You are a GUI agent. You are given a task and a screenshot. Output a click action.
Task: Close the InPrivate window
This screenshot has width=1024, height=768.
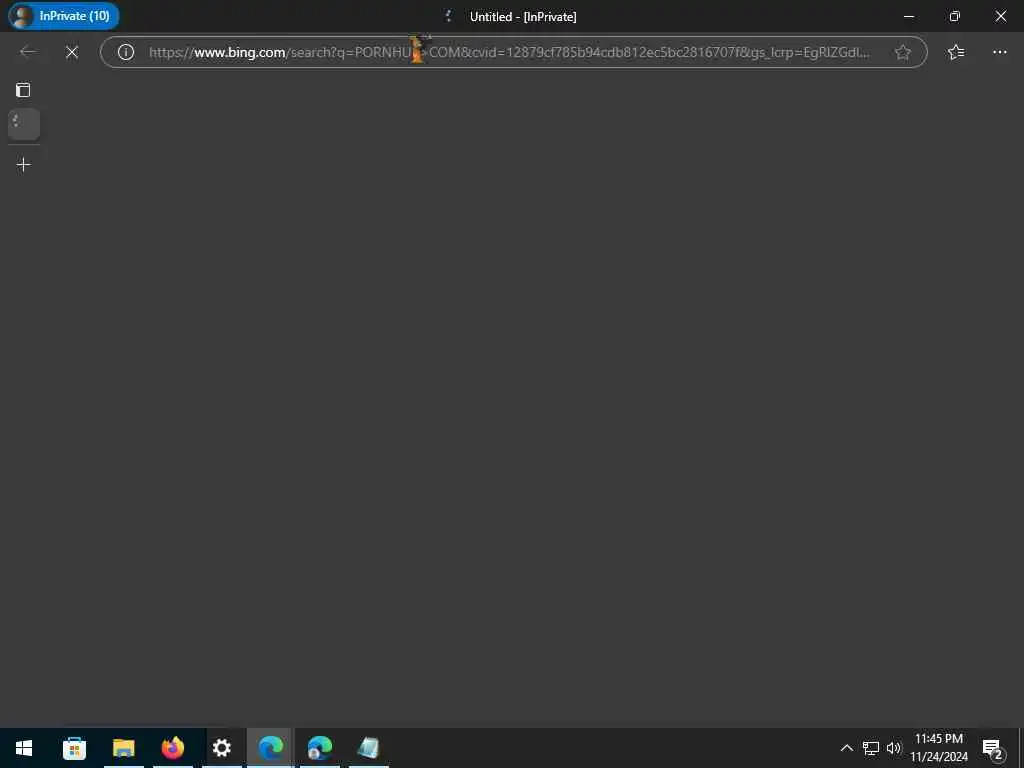tap(1000, 16)
